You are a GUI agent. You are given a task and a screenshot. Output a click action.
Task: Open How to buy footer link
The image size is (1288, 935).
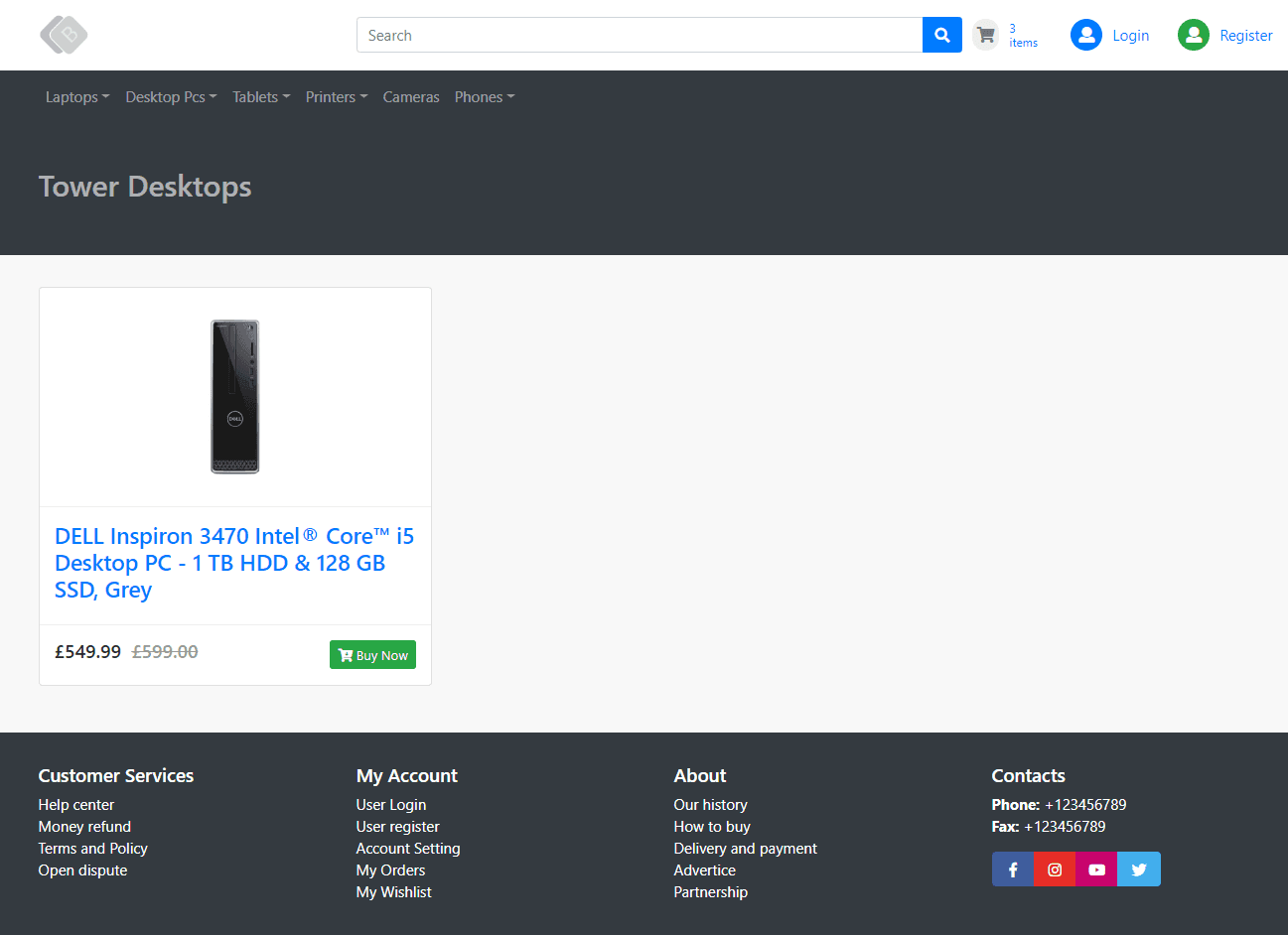(712, 827)
